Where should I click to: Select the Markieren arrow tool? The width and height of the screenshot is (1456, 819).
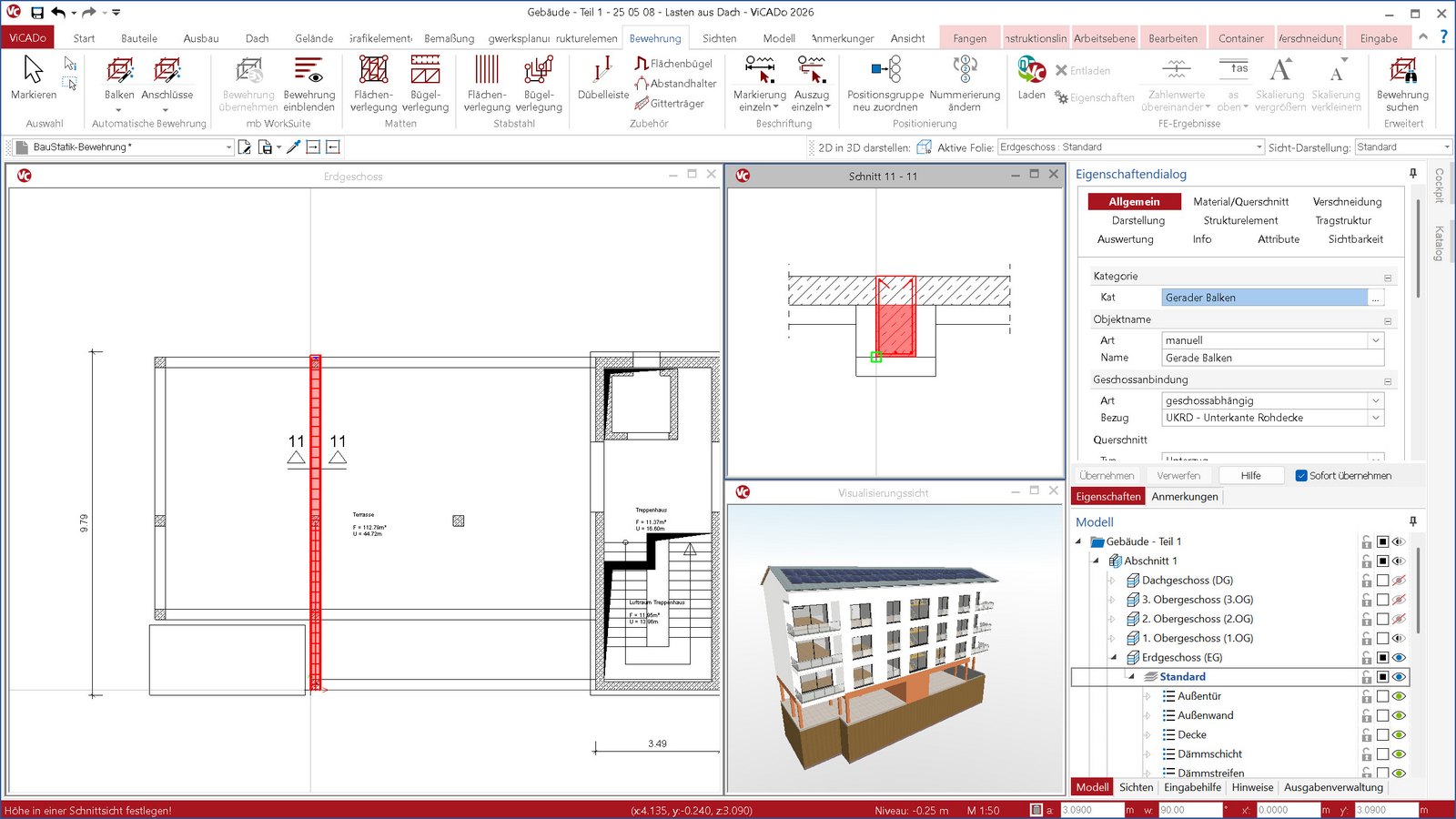tap(33, 71)
